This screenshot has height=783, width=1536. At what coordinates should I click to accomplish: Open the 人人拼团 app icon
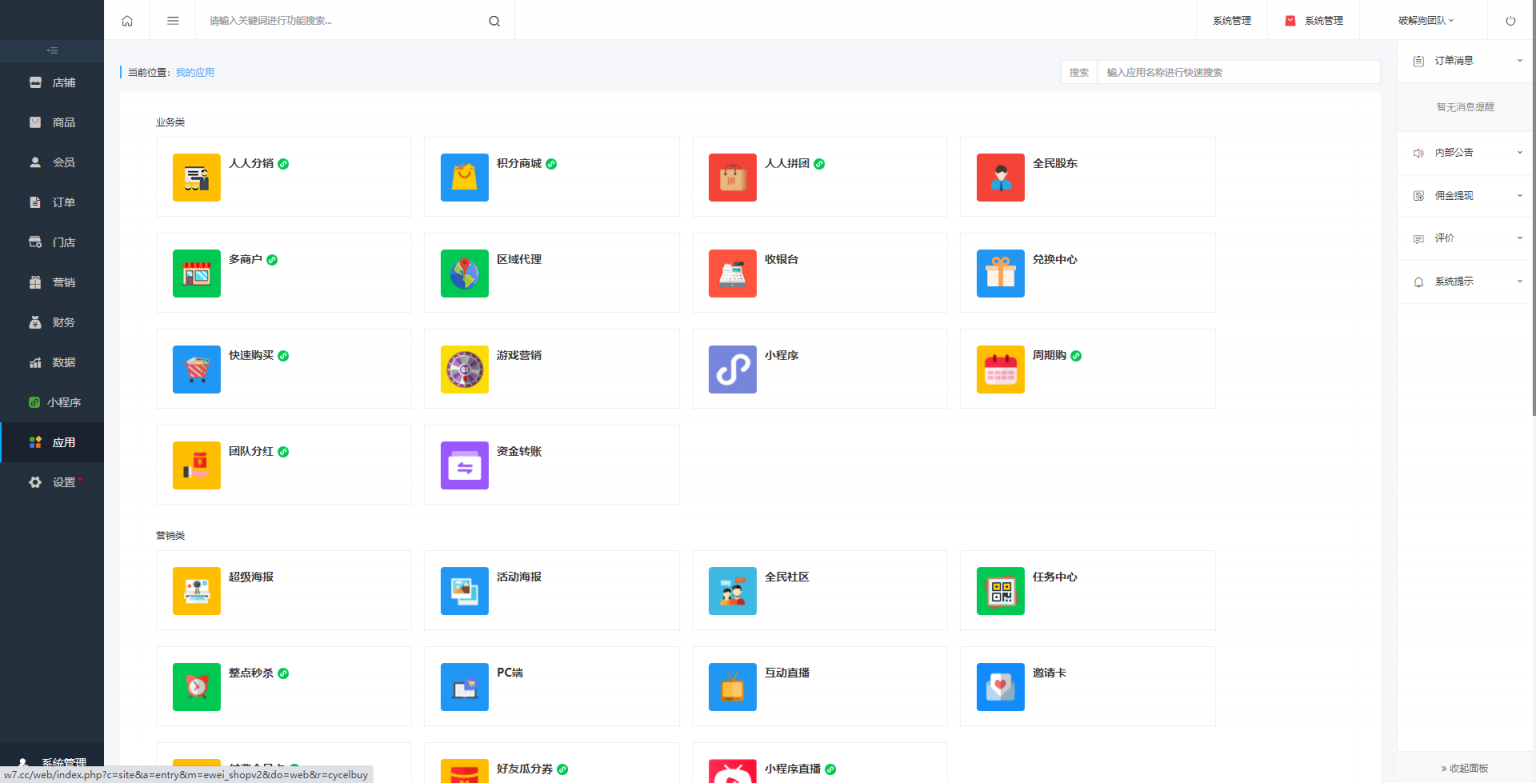pyautogui.click(x=733, y=177)
